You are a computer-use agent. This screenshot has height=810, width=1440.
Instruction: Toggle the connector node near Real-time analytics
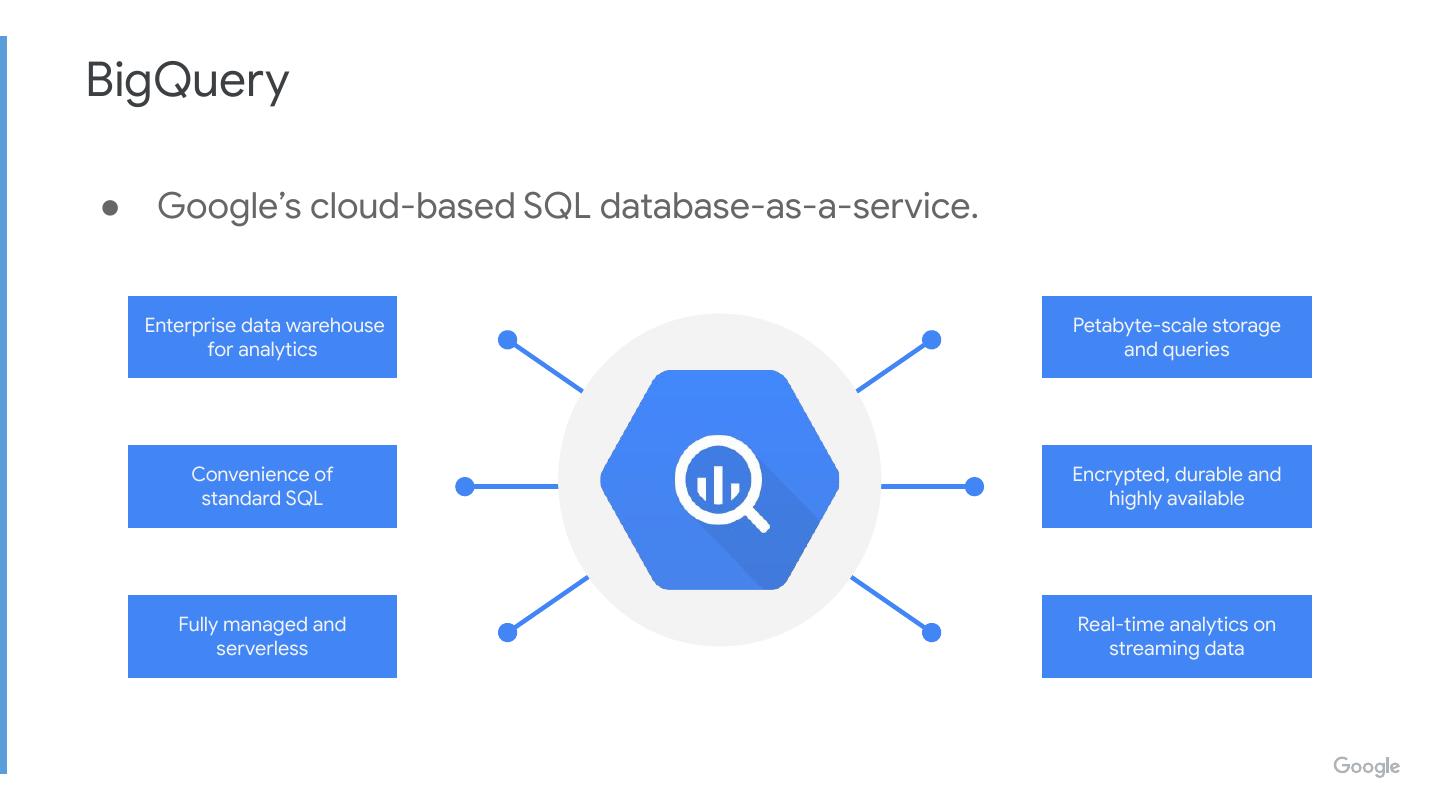(x=931, y=631)
